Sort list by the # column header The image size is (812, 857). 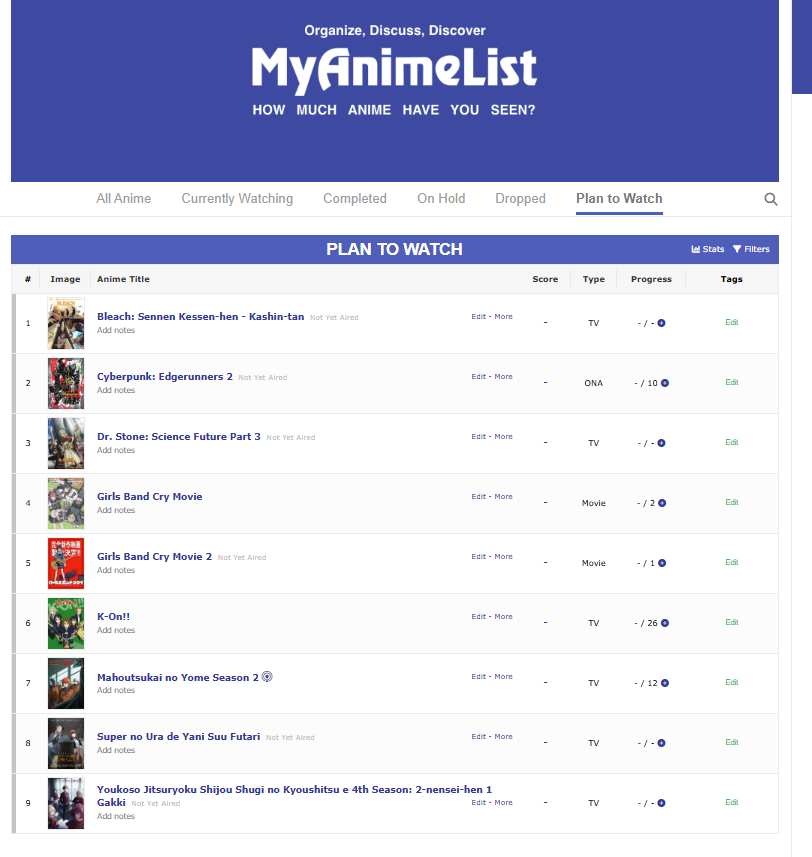pyautogui.click(x=28, y=279)
